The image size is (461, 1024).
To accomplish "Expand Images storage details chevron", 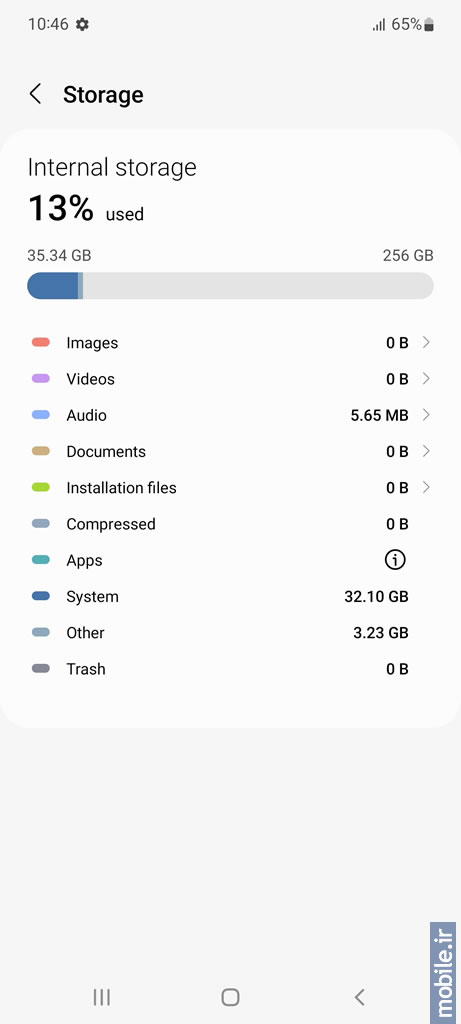I will pos(426,342).
